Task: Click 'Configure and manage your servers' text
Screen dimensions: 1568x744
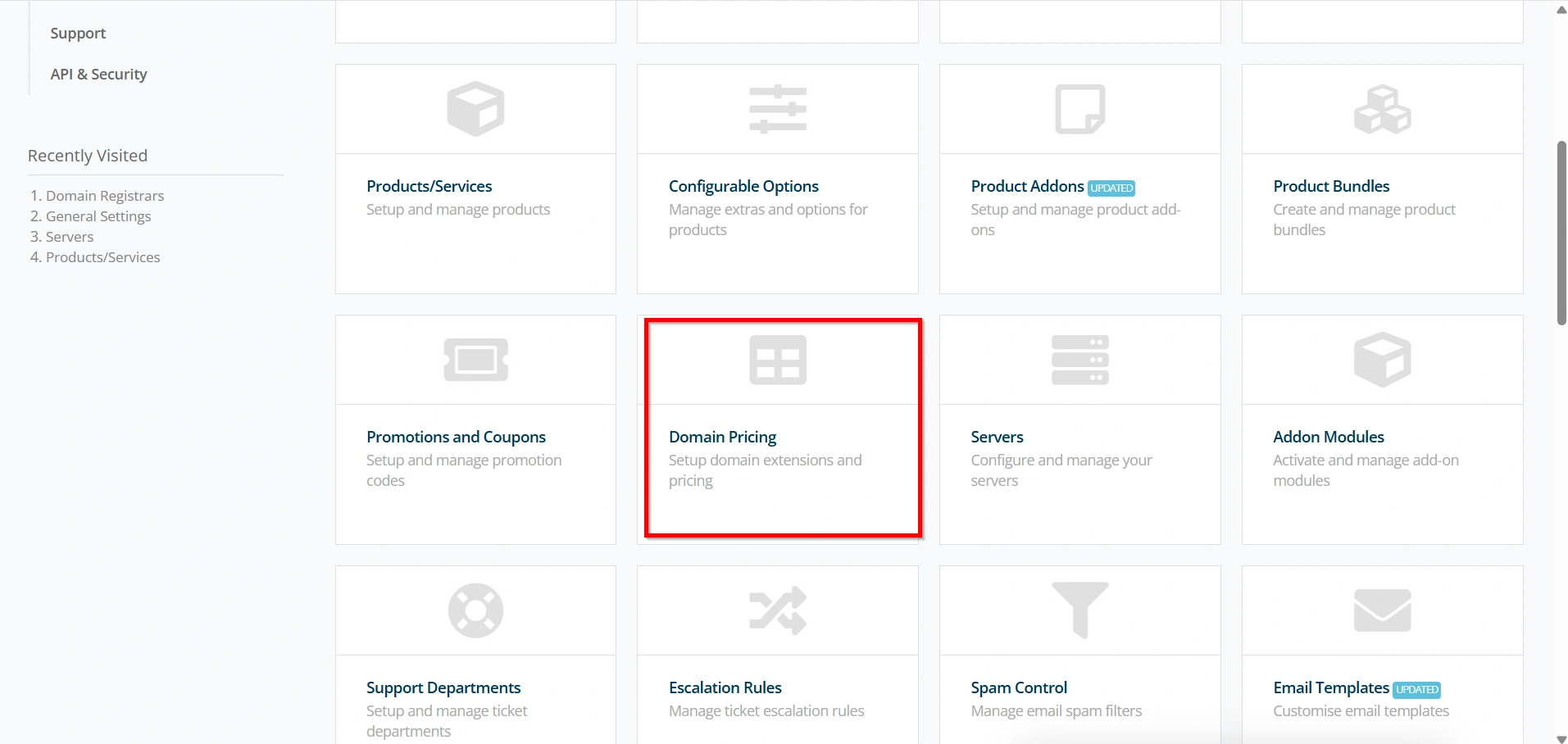Action: point(1061,470)
